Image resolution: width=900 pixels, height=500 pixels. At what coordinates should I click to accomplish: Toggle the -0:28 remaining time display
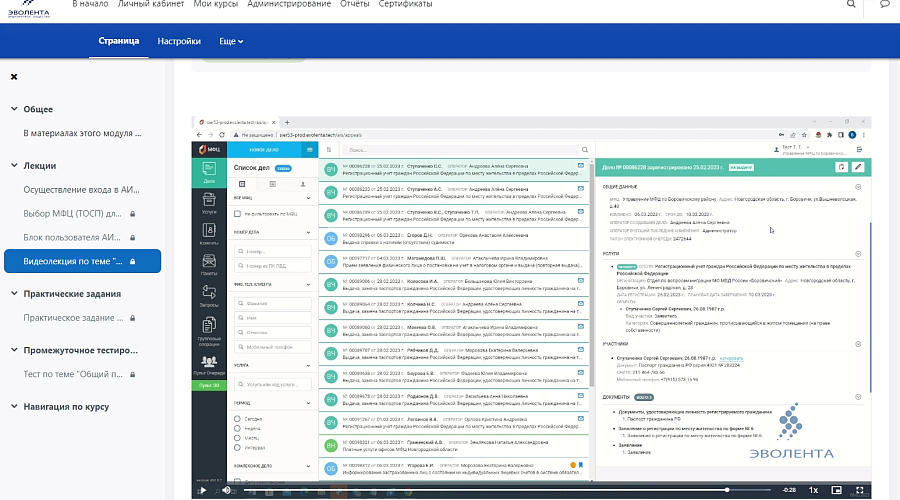(789, 490)
